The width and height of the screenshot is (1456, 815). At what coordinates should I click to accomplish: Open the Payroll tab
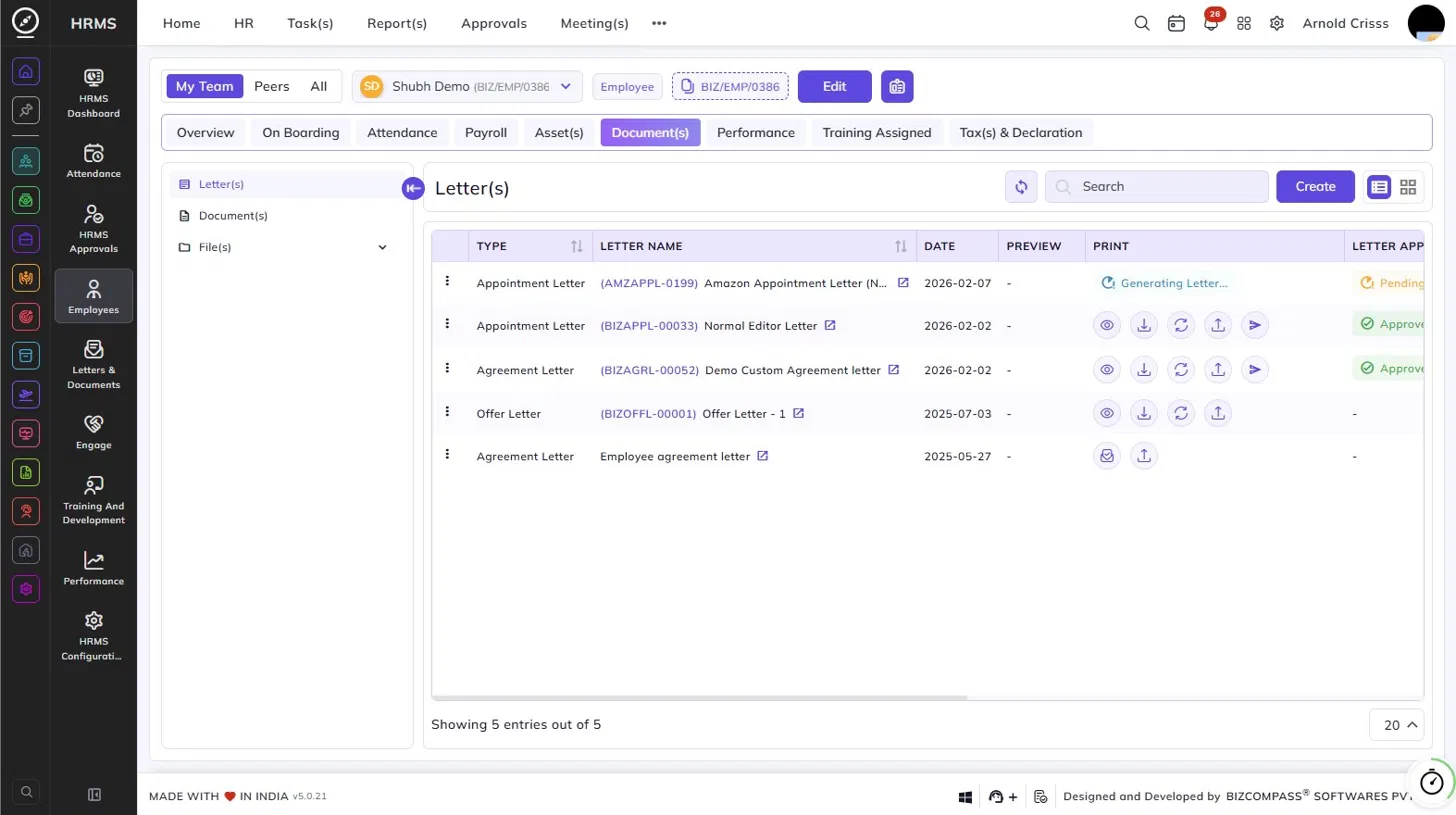[486, 132]
